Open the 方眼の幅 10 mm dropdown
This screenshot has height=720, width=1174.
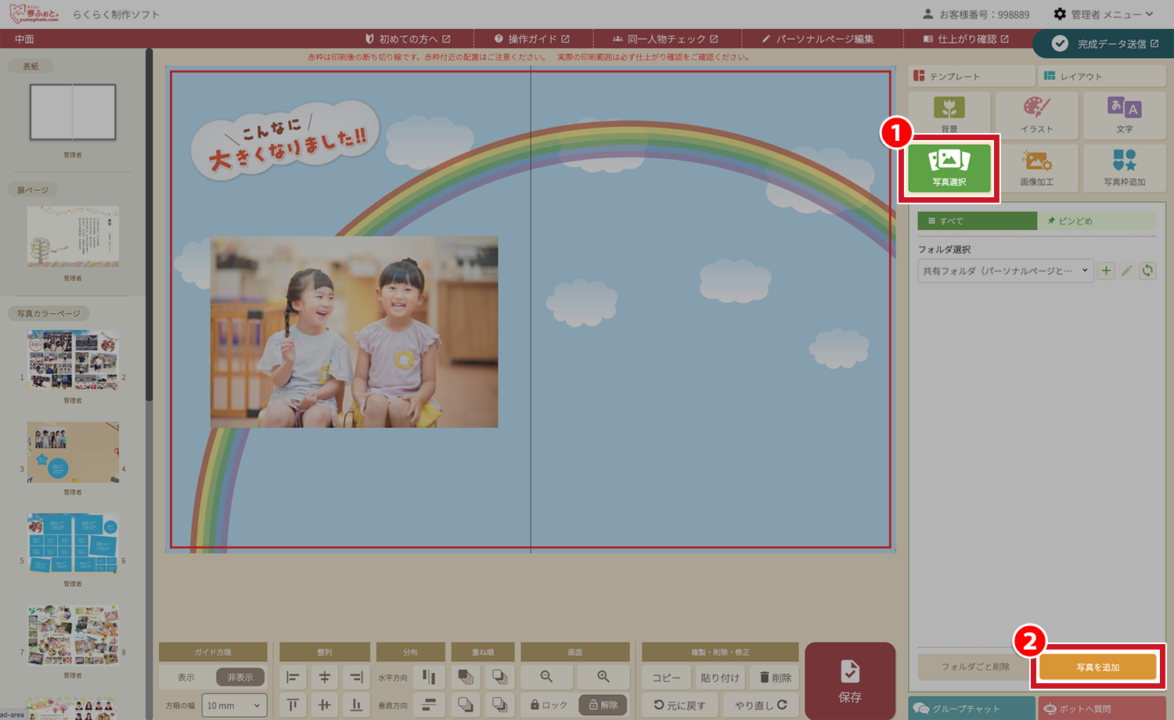(x=234, y=705)
